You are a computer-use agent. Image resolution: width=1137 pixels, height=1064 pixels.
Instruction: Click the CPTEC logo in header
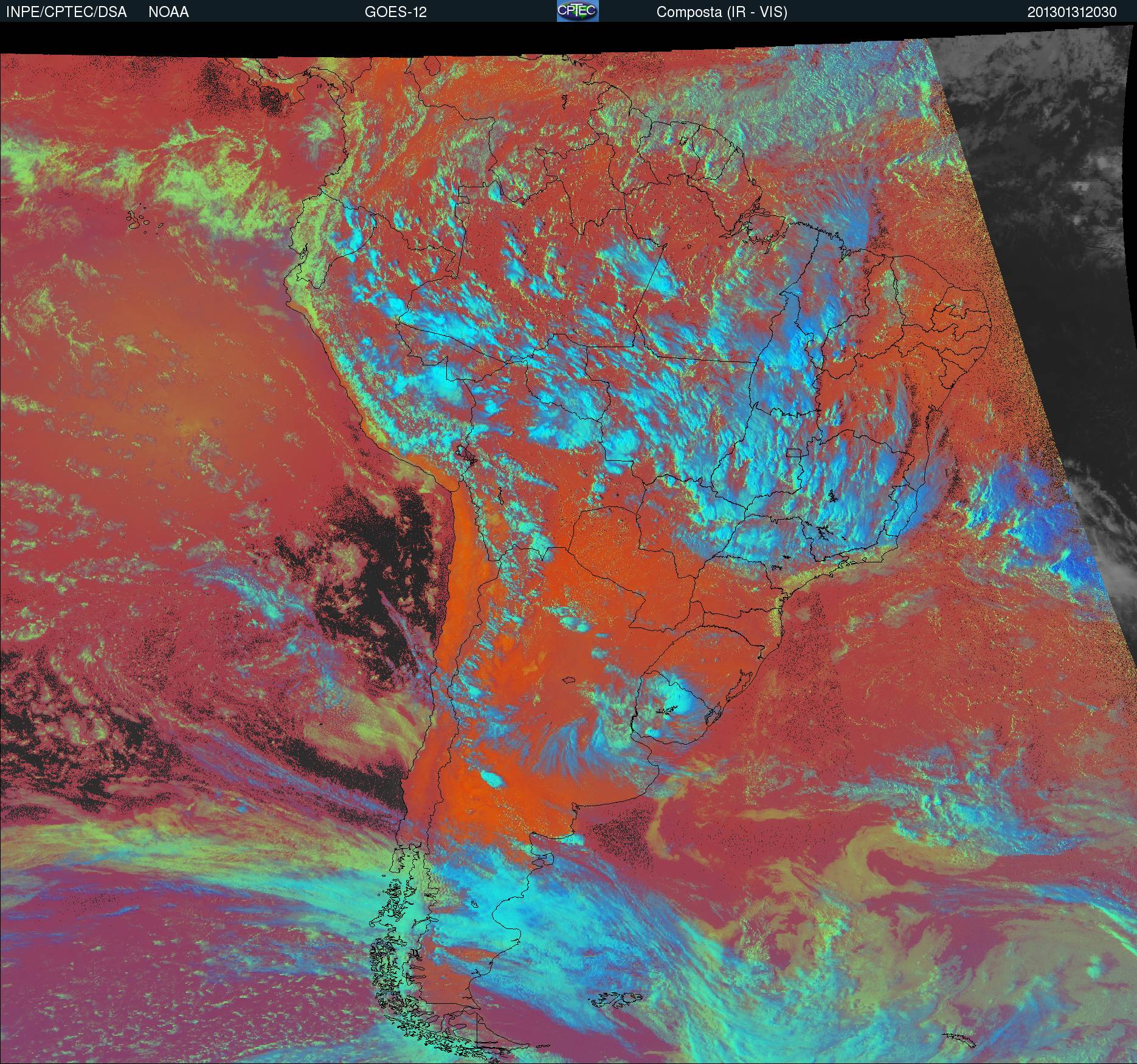[578, 11]
